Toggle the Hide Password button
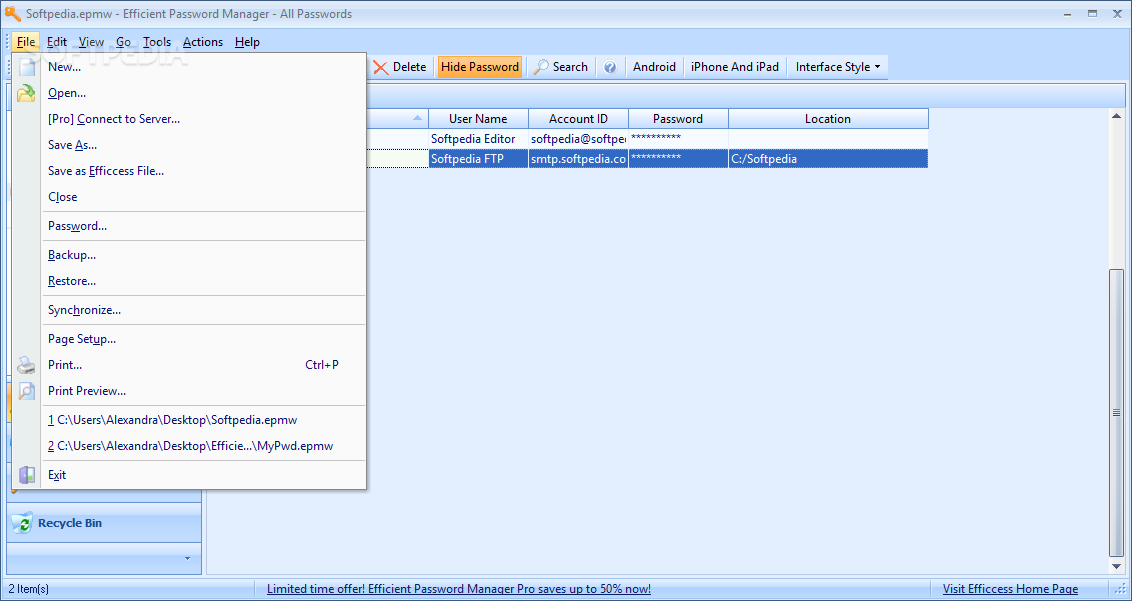The width and height of the screenshot is (1132, 601). [x=480, y=67]
